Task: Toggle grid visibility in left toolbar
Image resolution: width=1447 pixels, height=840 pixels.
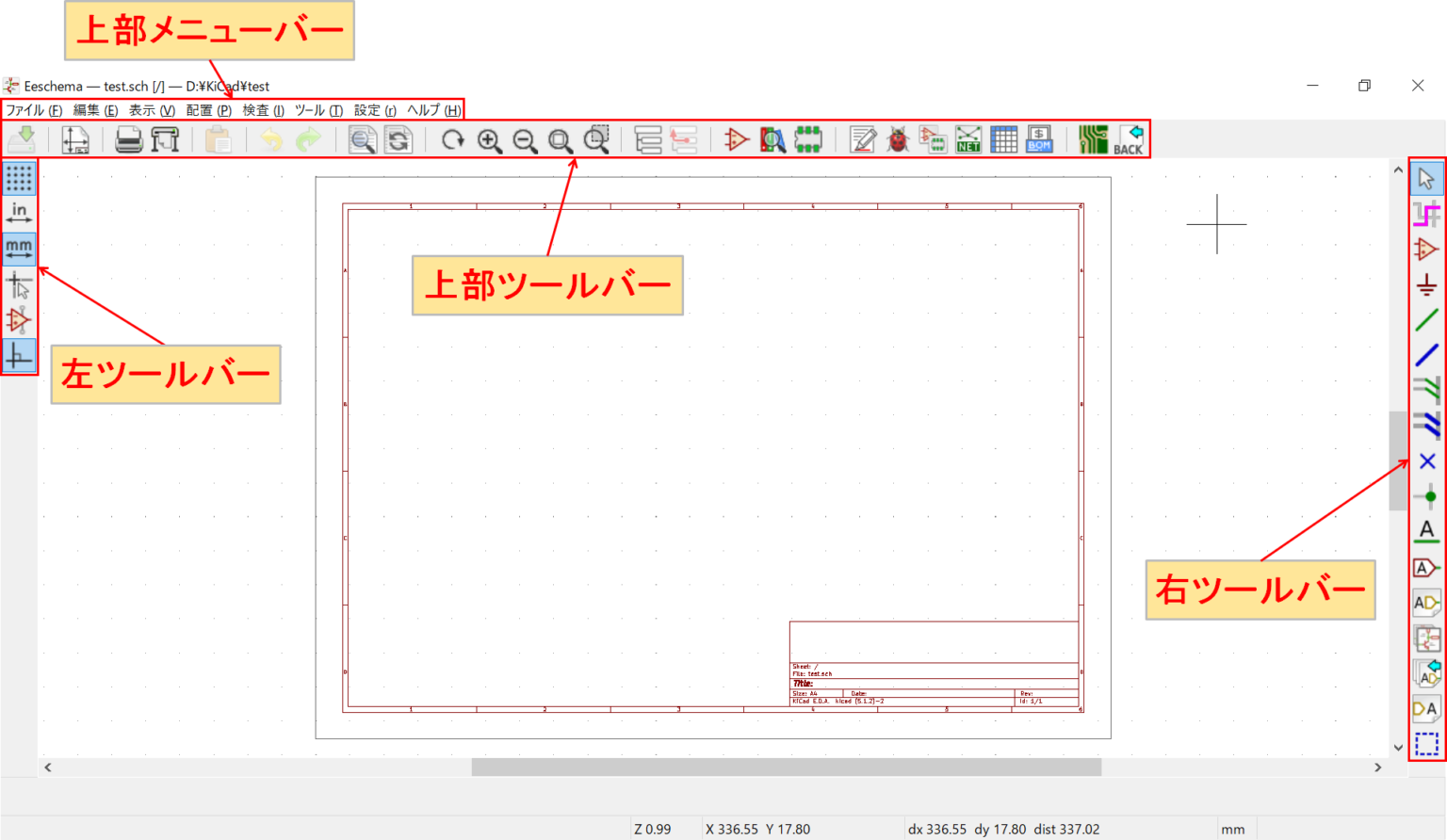Action: (19, 179)
